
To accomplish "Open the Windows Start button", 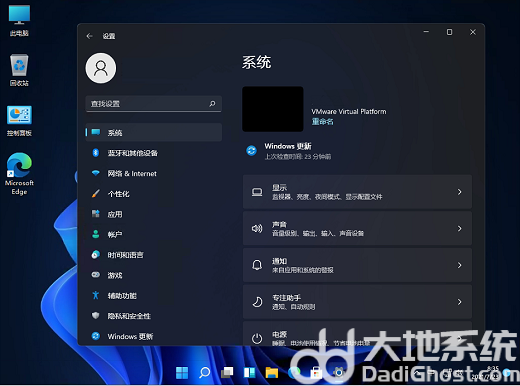I will coord(182,373).
